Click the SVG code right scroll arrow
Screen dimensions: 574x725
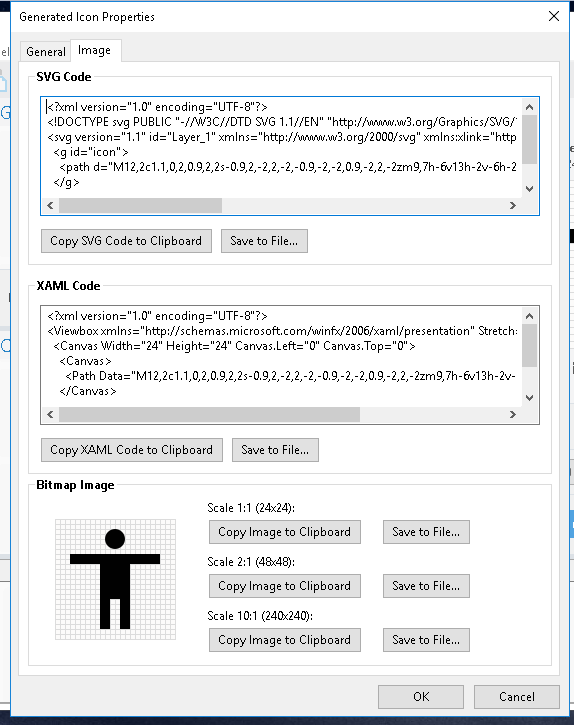pyautogui.click(x=512, y=205)
